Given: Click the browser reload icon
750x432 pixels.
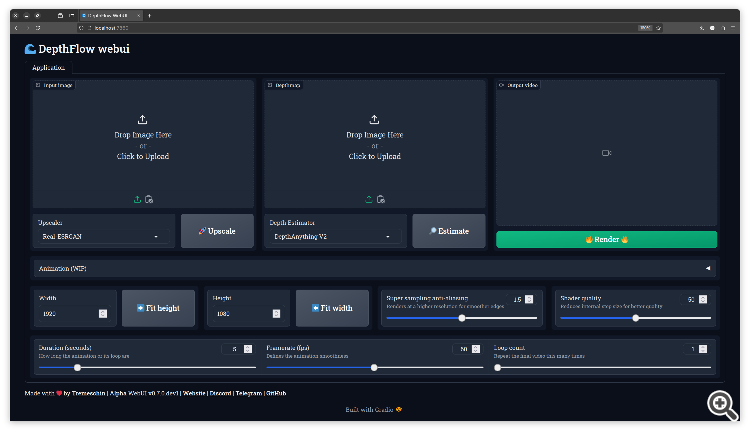Looking at the screenshot, I should [x=38, y=28].
